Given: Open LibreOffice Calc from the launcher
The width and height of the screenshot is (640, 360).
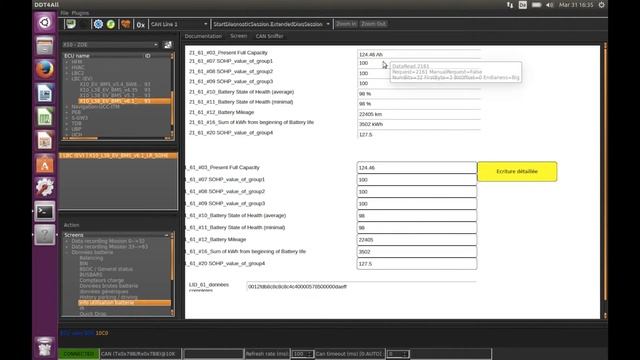Looking at the screenshot, I should (44, 117).
